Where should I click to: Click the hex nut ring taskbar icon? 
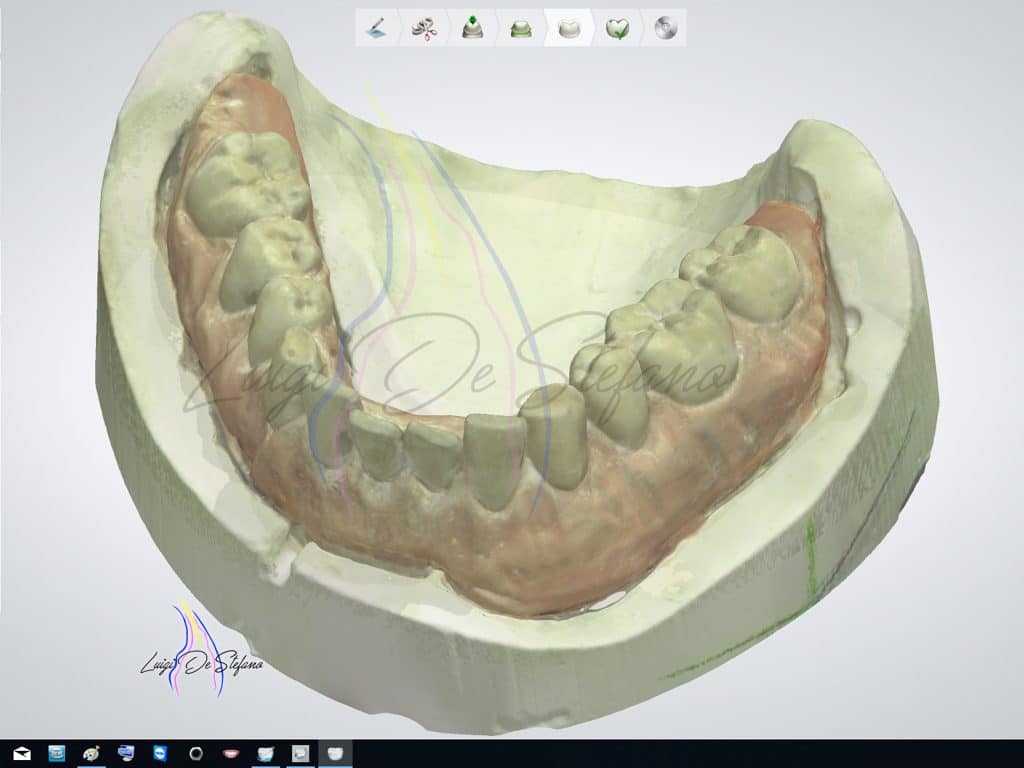(x=196, y=753)
